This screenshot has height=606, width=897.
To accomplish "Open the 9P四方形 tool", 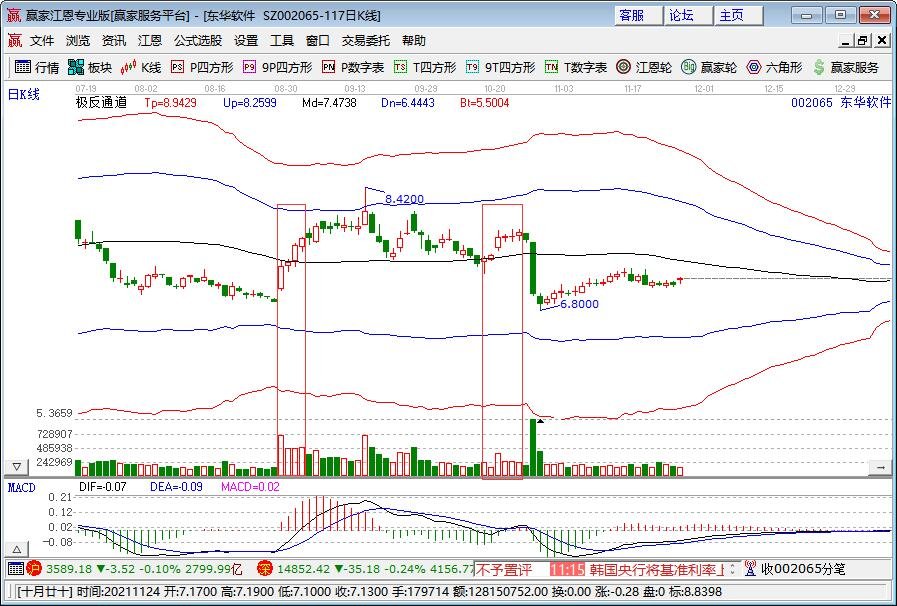I will coord(277,68).
